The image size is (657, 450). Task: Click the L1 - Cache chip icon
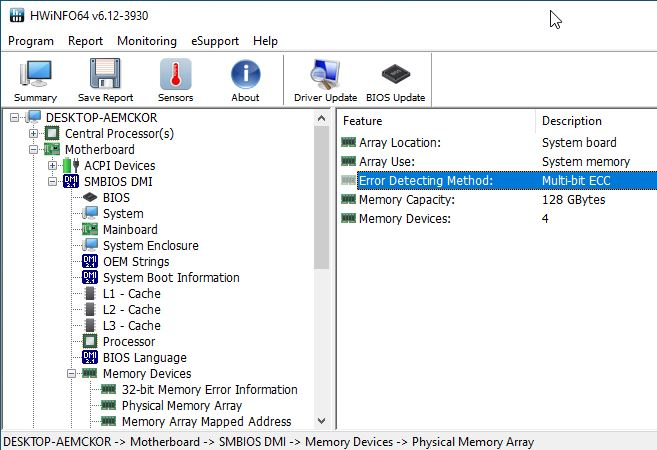[x=90, y=293]
